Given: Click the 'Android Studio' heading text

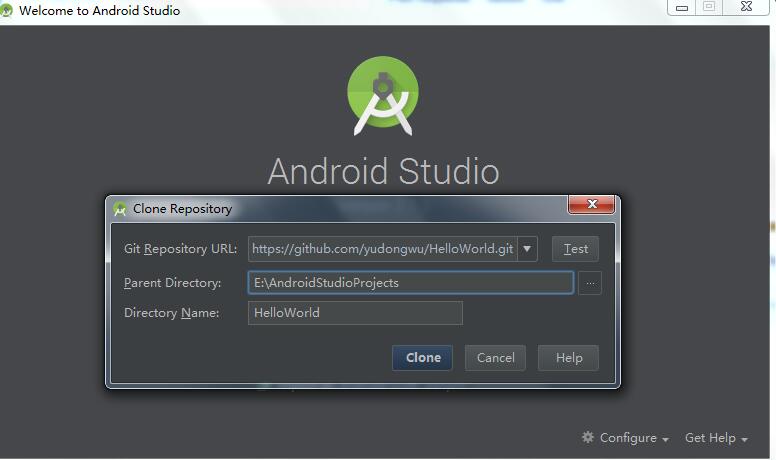Looking at the screenshot, I should click(384, 171).
